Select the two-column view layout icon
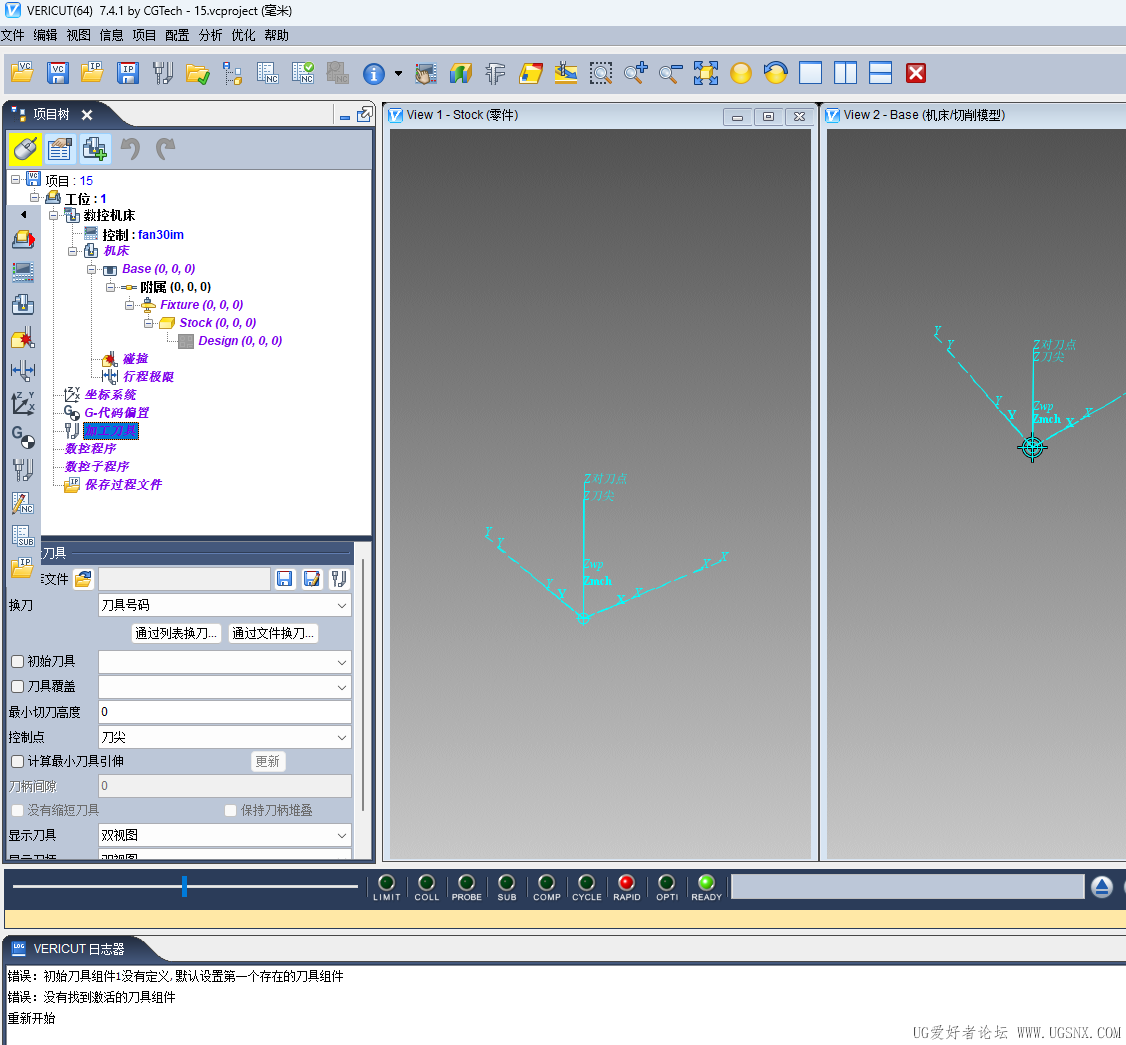Image resolution: width=1126 pixels, height=1045 pixels. (845, 73)
